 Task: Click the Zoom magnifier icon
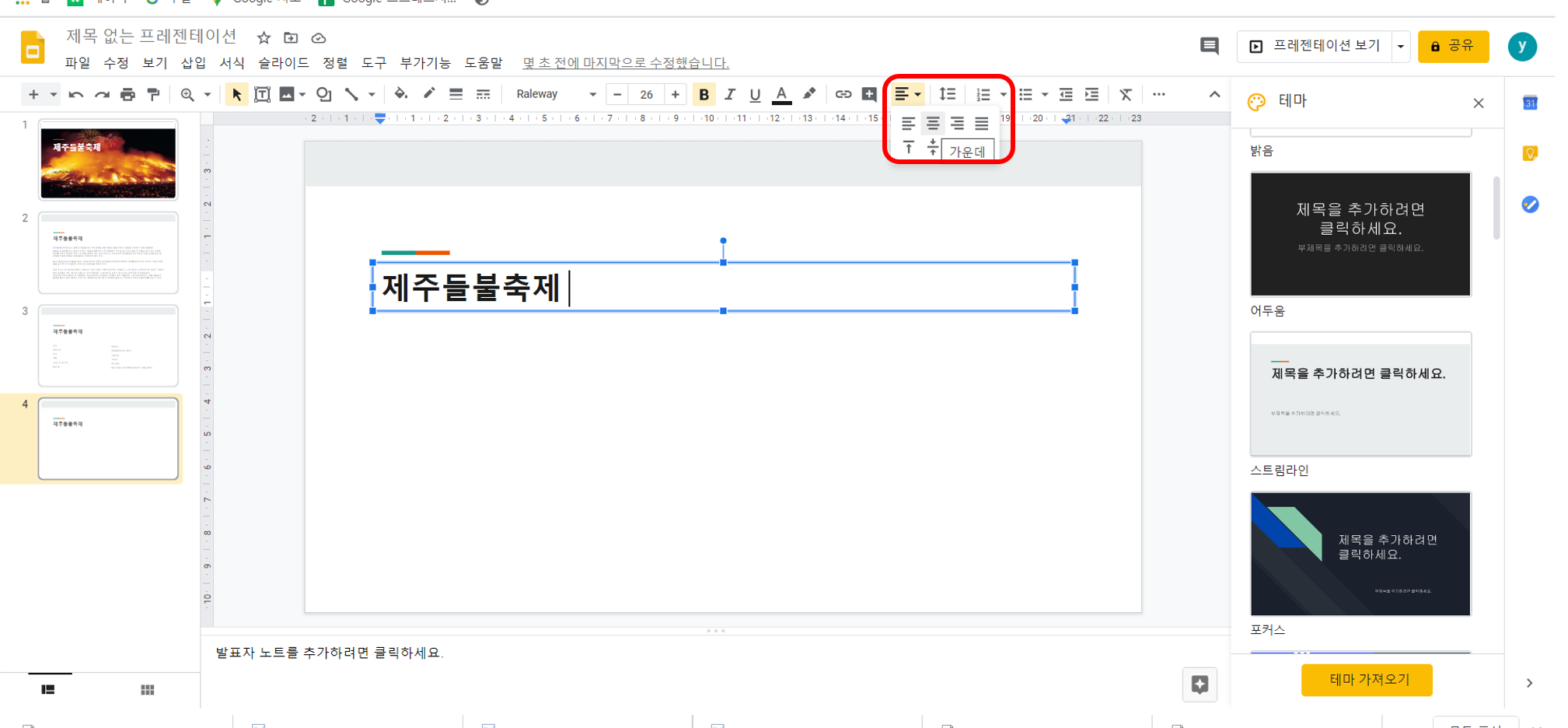point(187,94)
